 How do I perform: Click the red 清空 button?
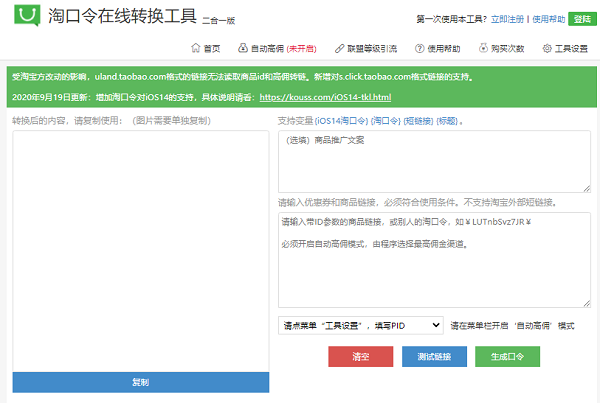360,357
